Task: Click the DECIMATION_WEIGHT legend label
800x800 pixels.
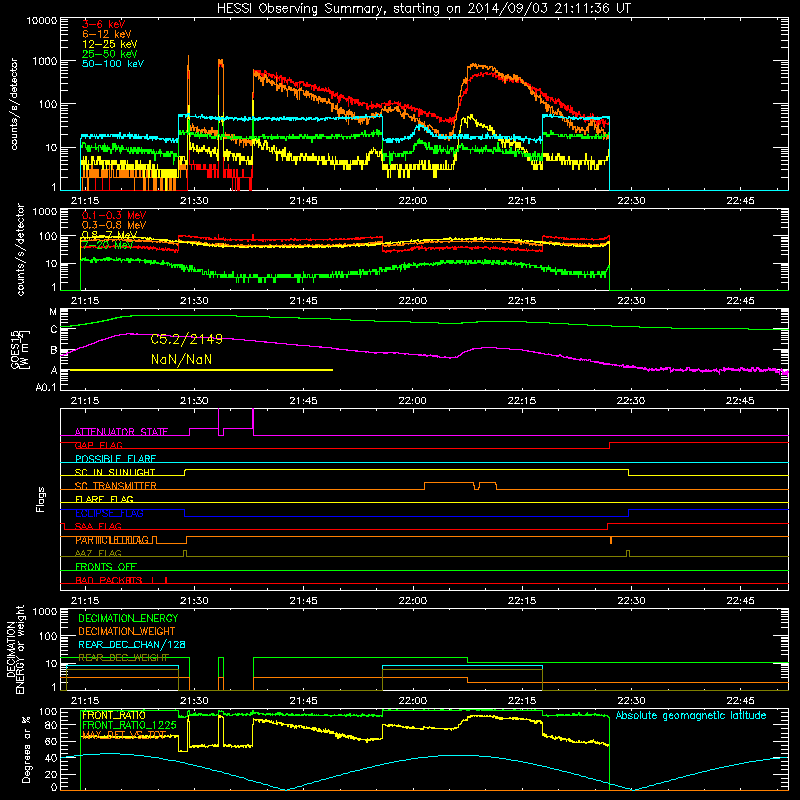Action: coord(127,632)
